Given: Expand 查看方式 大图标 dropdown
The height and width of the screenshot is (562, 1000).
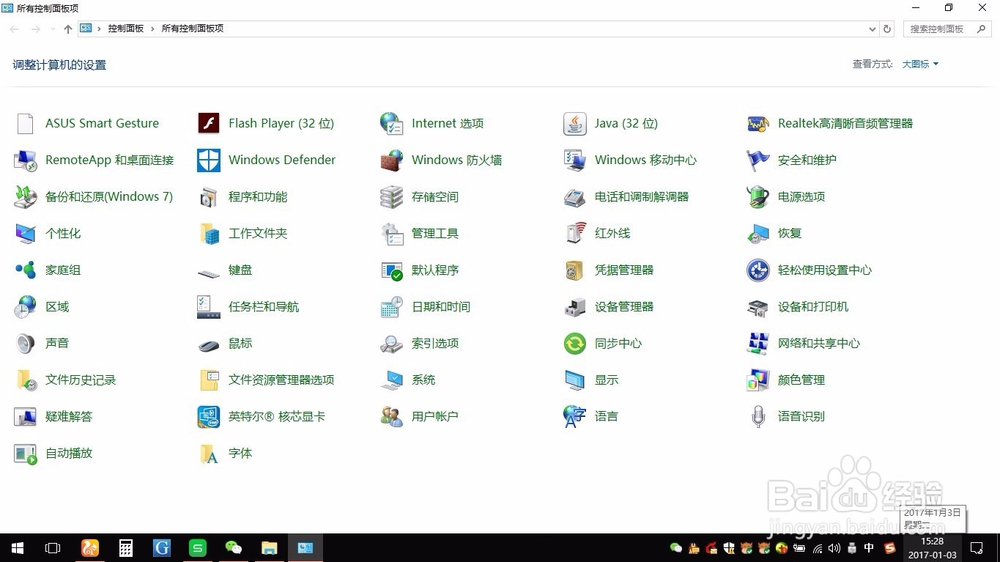Looking at the screenshot, I should (x=920, y=64).
